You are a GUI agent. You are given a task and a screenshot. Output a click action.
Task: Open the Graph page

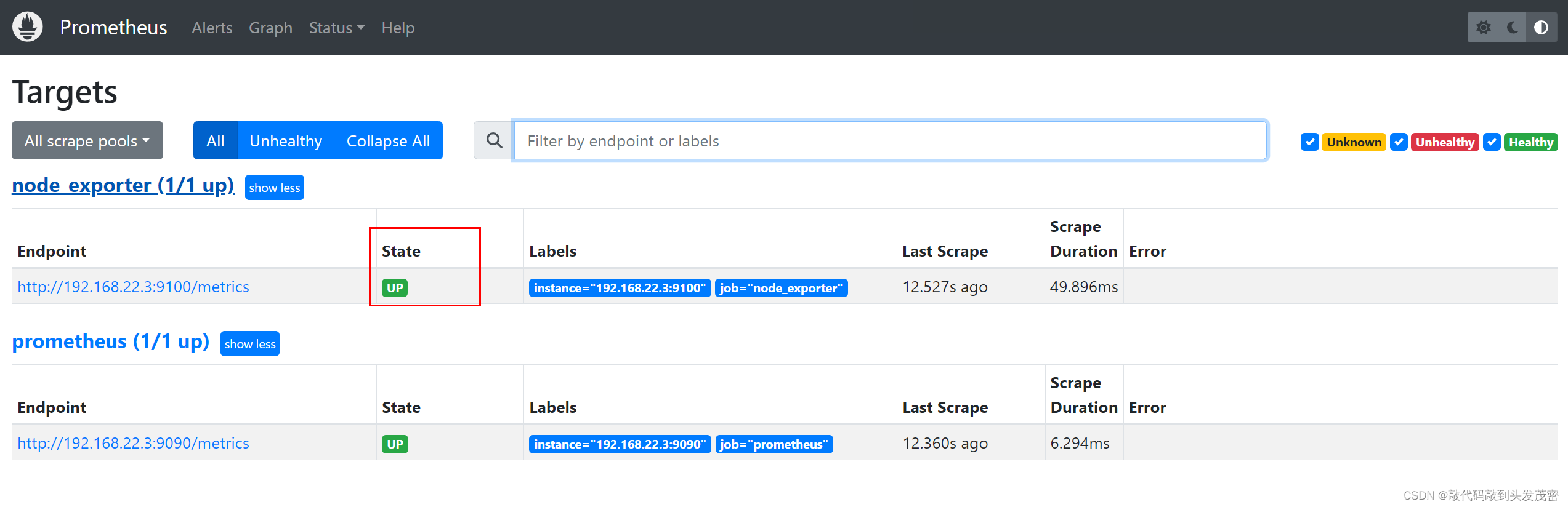pos(270,28)
